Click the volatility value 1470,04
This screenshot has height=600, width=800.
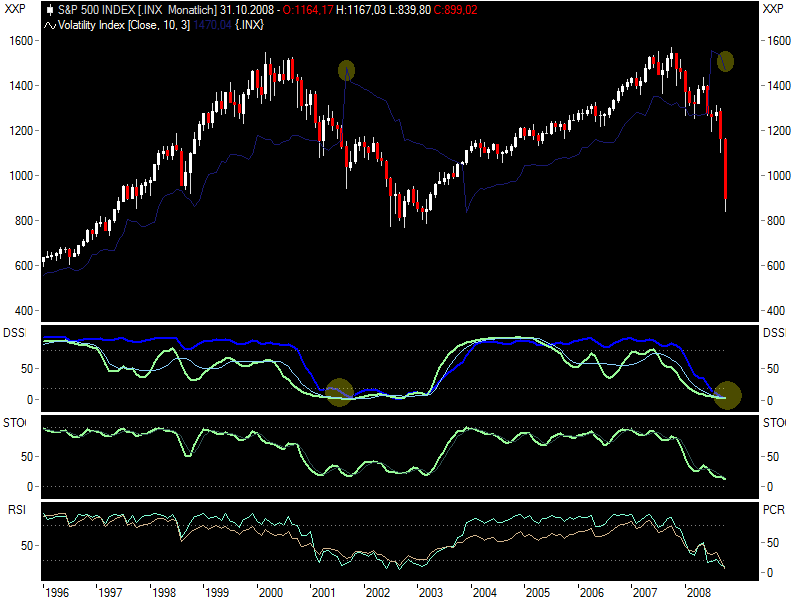[x=212, y=25]
